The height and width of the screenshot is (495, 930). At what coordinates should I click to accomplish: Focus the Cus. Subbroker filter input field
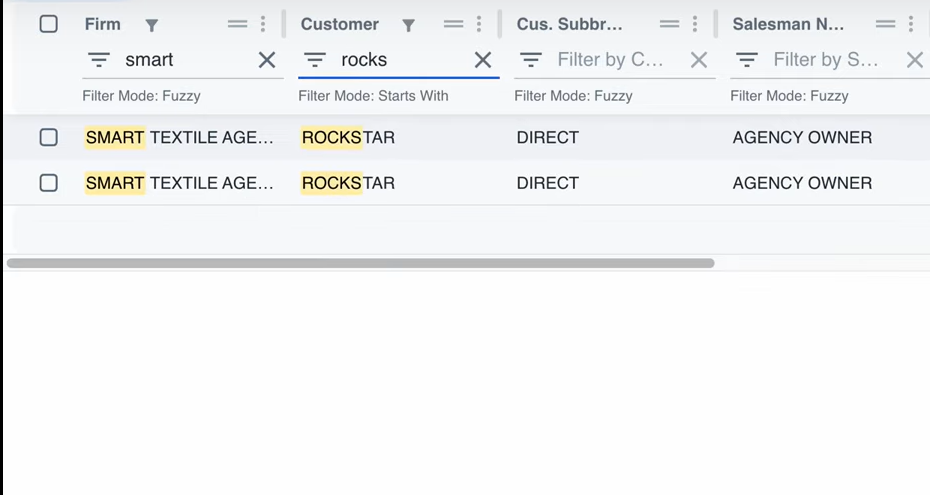pyautogui.click(x=610, y=60)
